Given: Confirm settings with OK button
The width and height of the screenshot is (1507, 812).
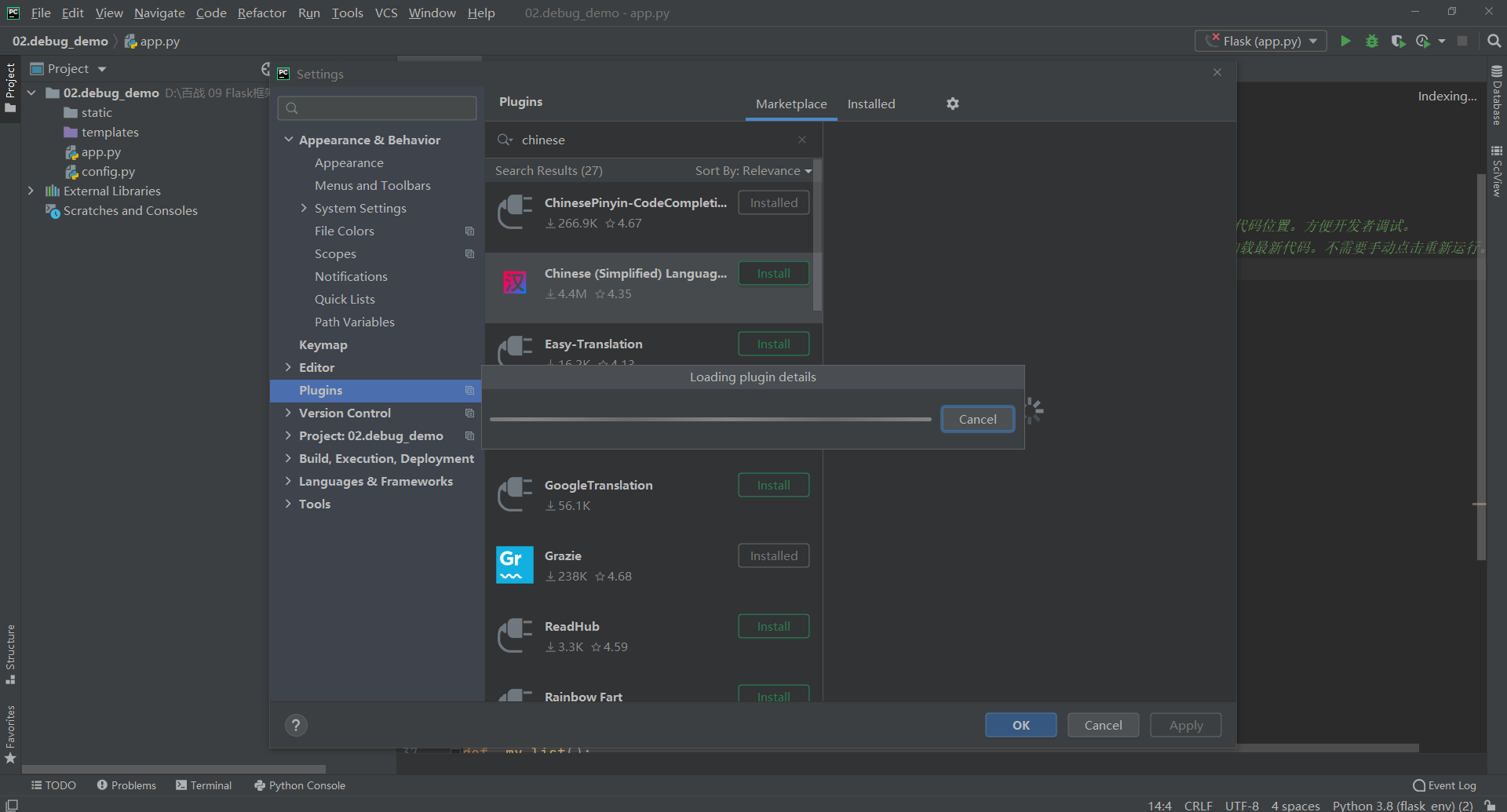Looking at the screenshot, I should point(1020,725).
